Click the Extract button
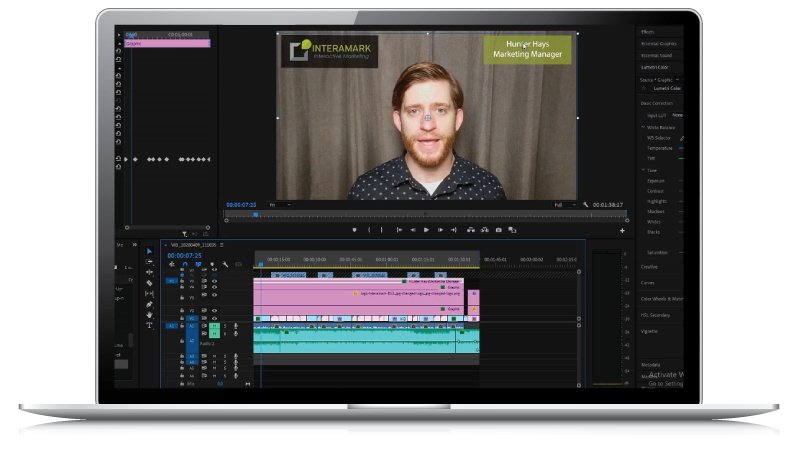Screen dimensions: 800x453 point(485,230)
